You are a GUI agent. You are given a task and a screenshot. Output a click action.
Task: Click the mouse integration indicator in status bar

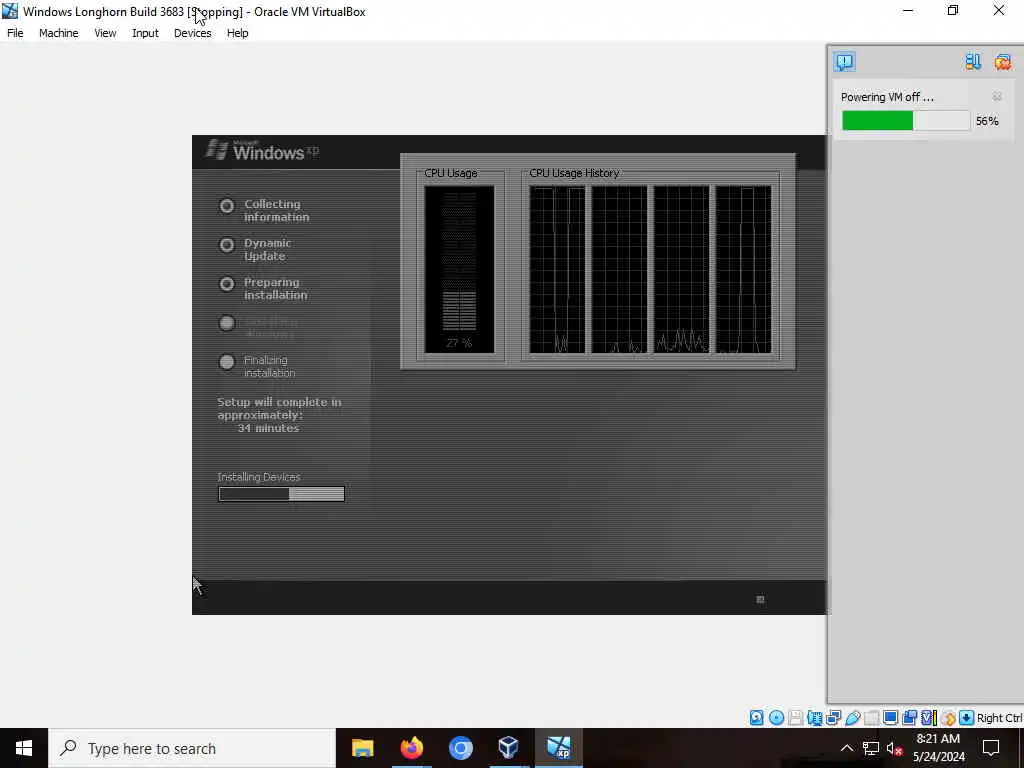click(948, 718)
